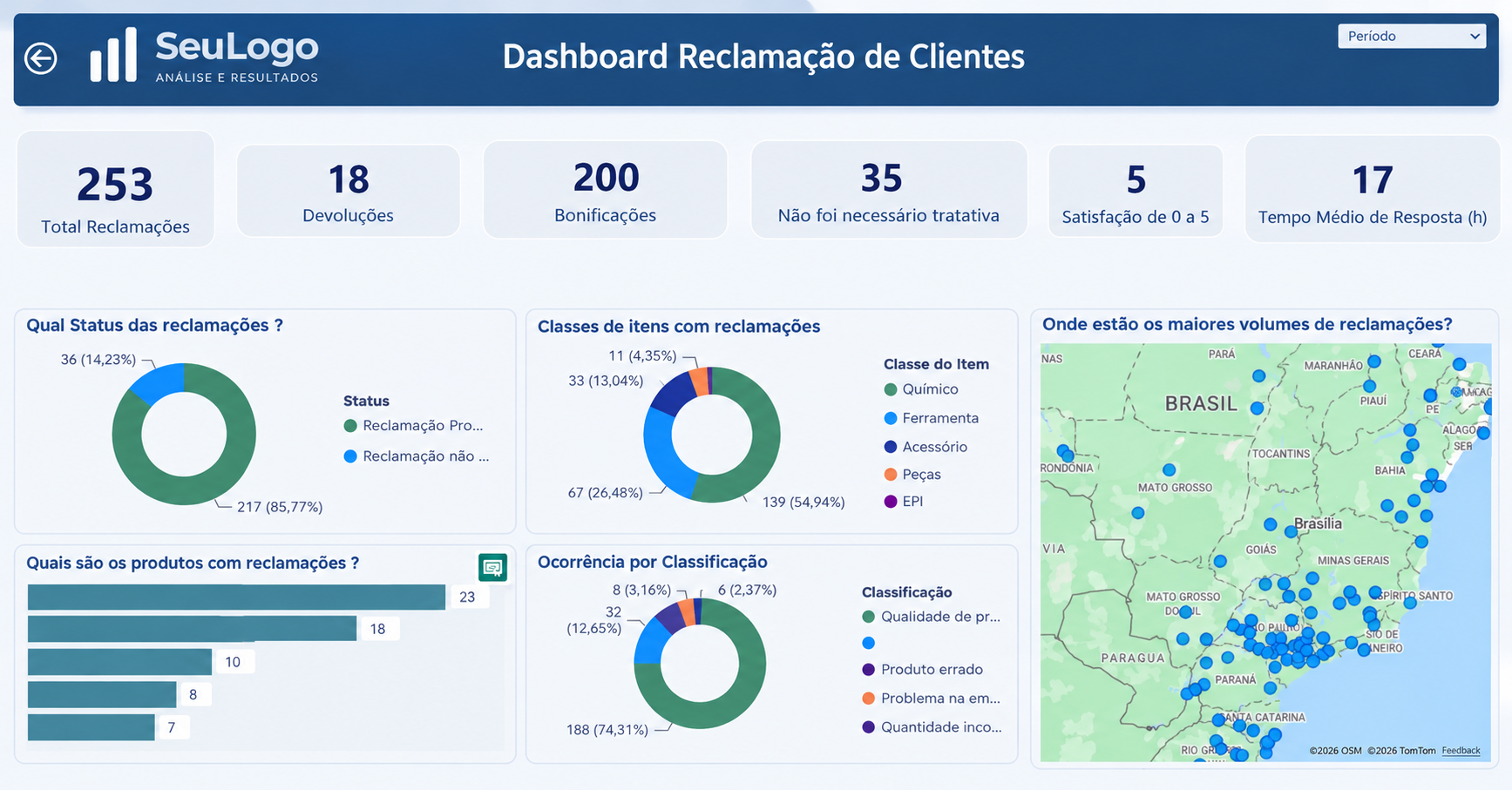Click the '139 (54,94%)' class data label
Image resolution: width=1512 pixels, height=790 pixels.
click(803, 503)
